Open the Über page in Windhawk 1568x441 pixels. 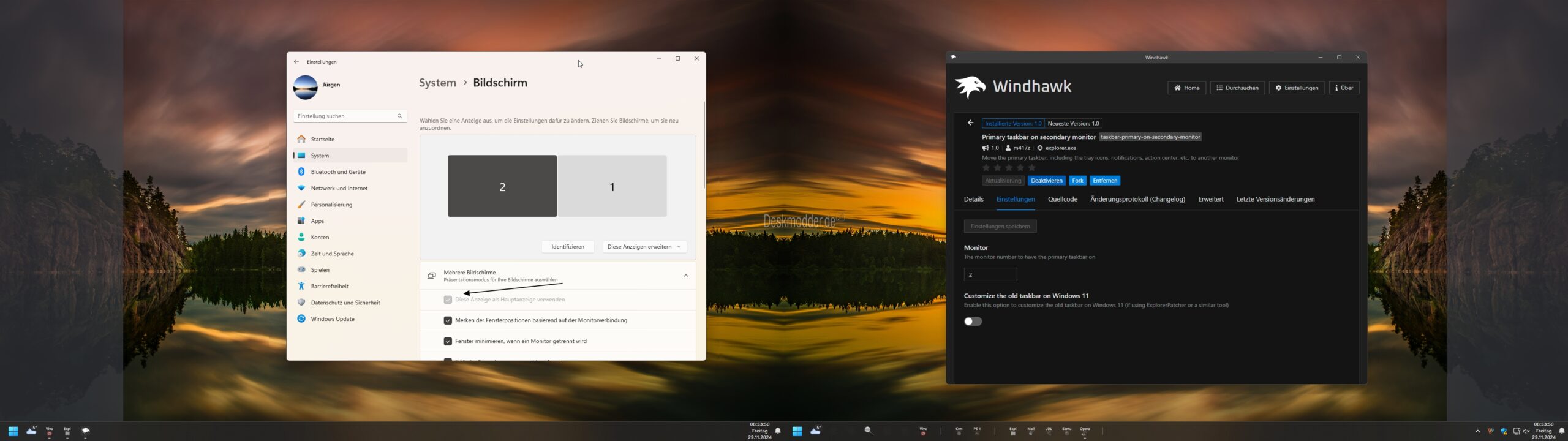1344,88
